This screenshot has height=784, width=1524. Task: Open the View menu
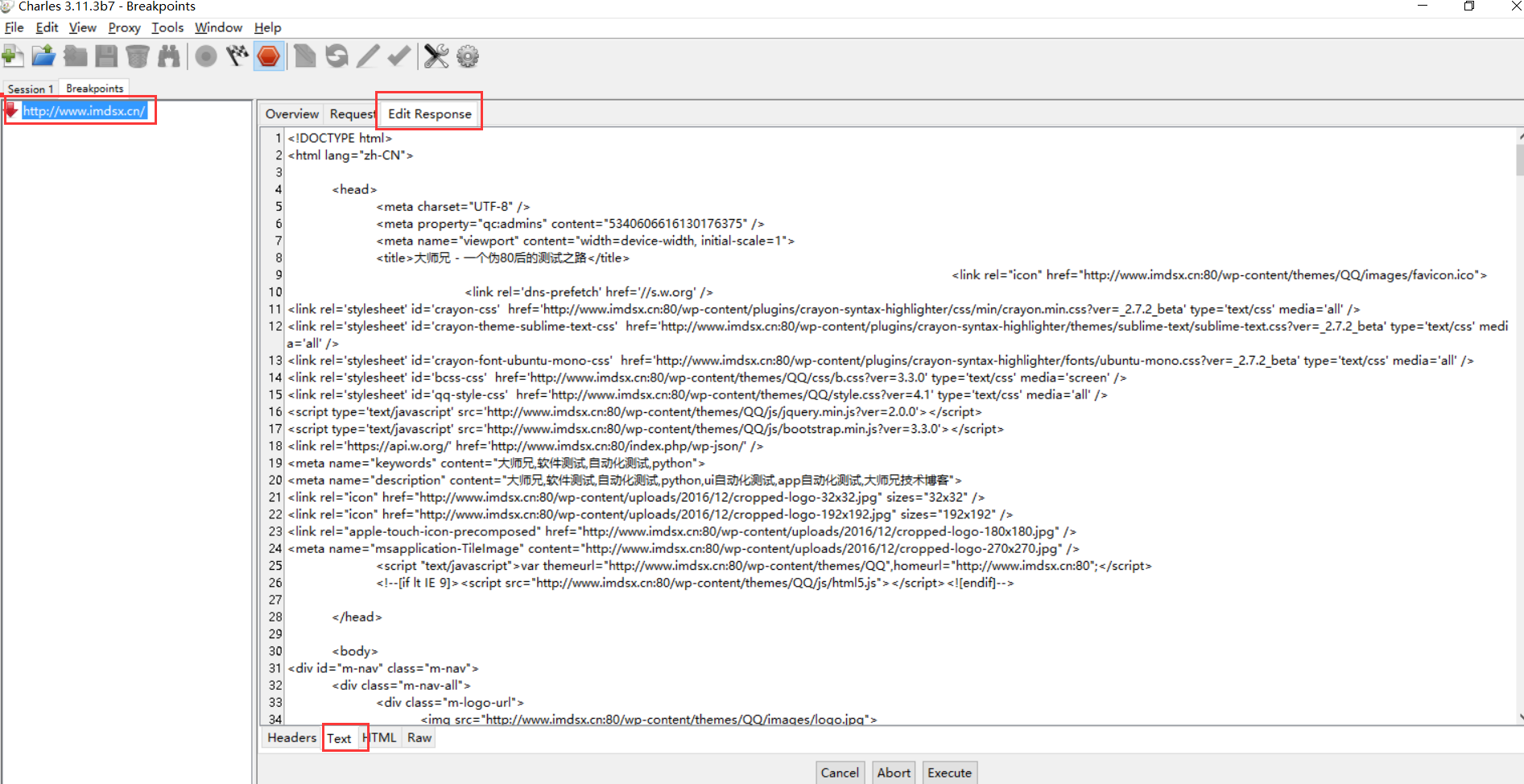click(82, 27)
